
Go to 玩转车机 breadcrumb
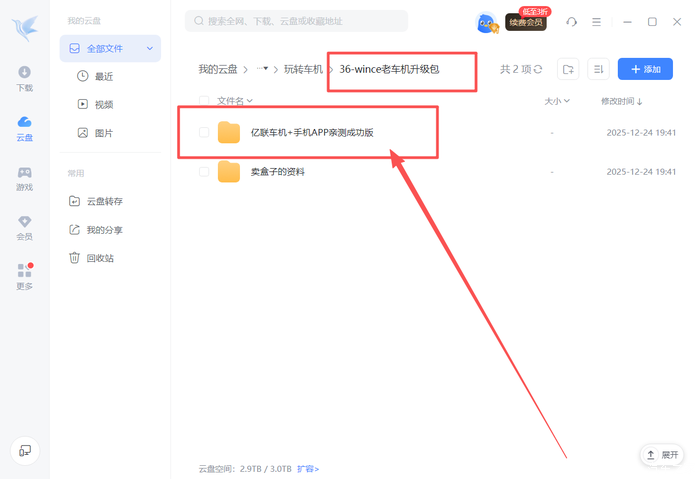click(x=303, y=69)
